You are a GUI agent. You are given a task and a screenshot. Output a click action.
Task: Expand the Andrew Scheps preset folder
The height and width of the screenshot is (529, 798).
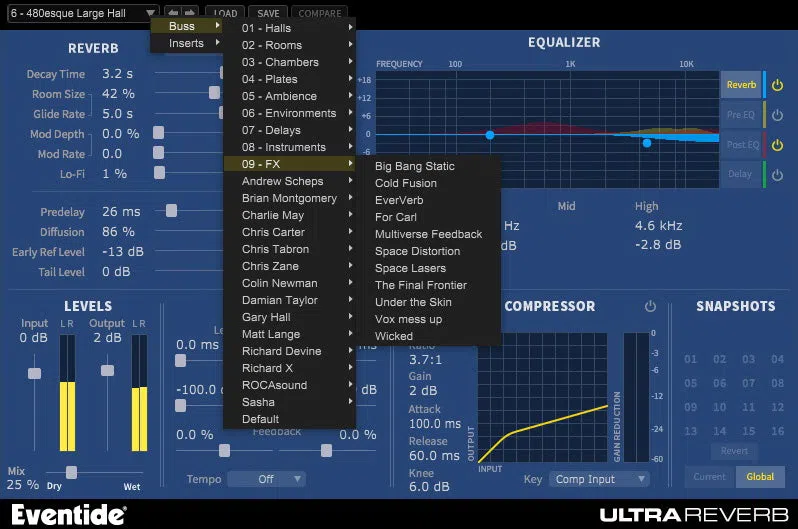point(290,181)
